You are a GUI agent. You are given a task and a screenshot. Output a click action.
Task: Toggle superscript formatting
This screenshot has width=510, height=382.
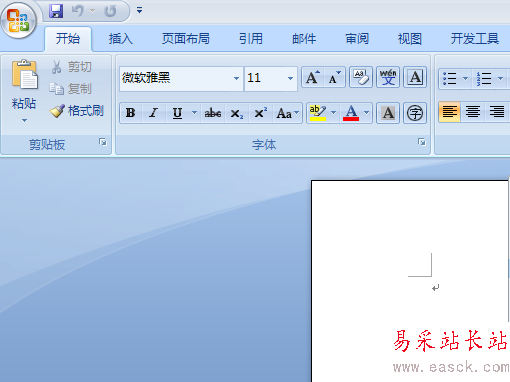pos(260,113)
